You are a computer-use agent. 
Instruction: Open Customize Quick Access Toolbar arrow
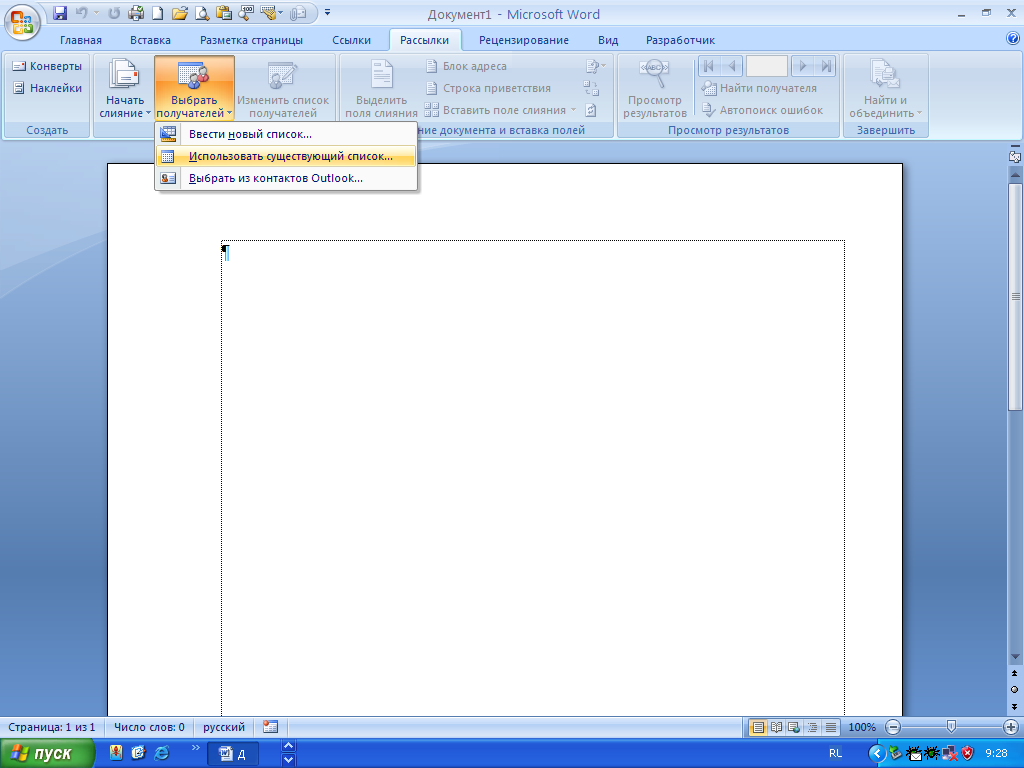point(328,12)
